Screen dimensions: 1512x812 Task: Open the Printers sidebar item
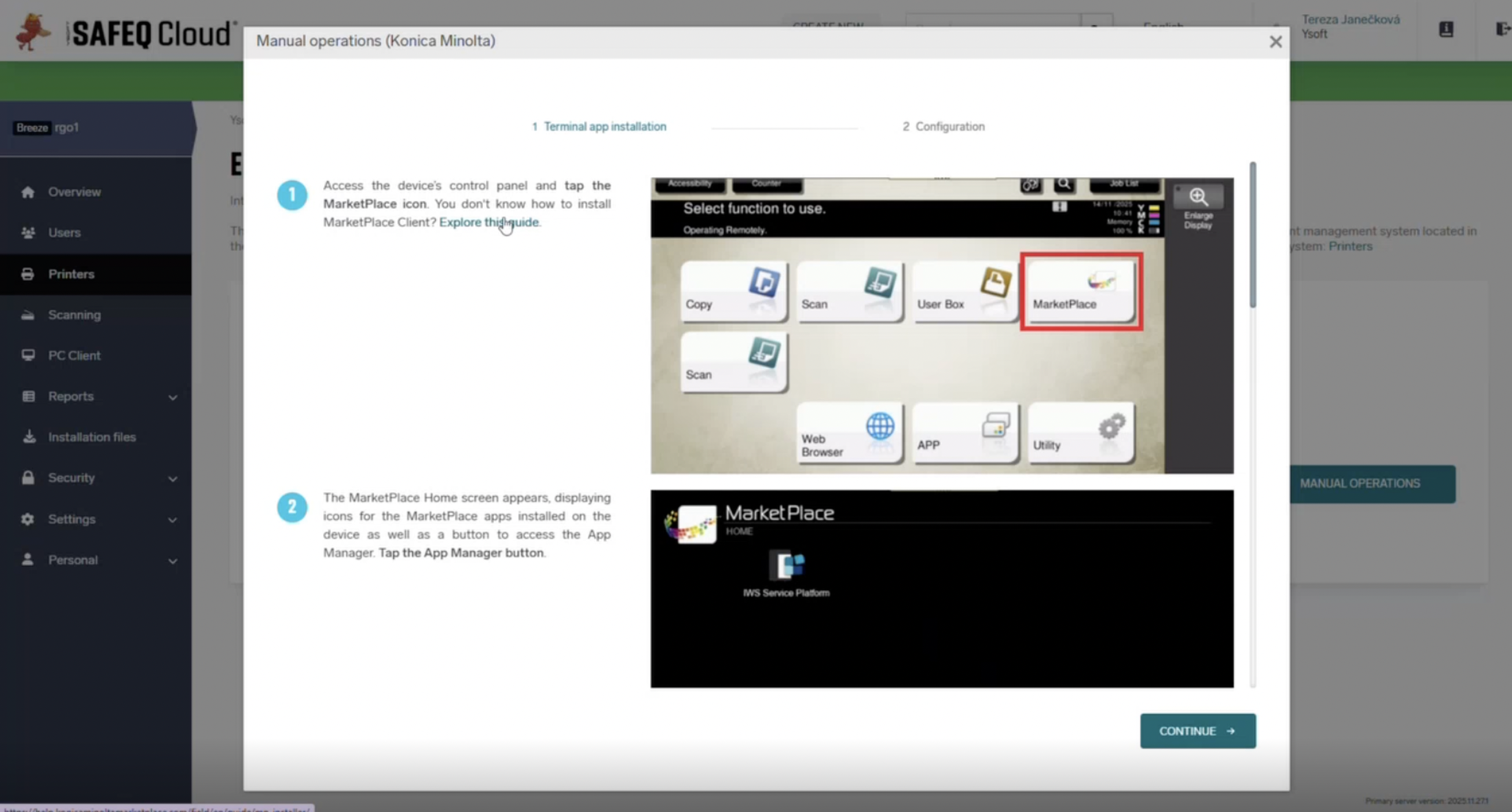click(x=71, y=274)
